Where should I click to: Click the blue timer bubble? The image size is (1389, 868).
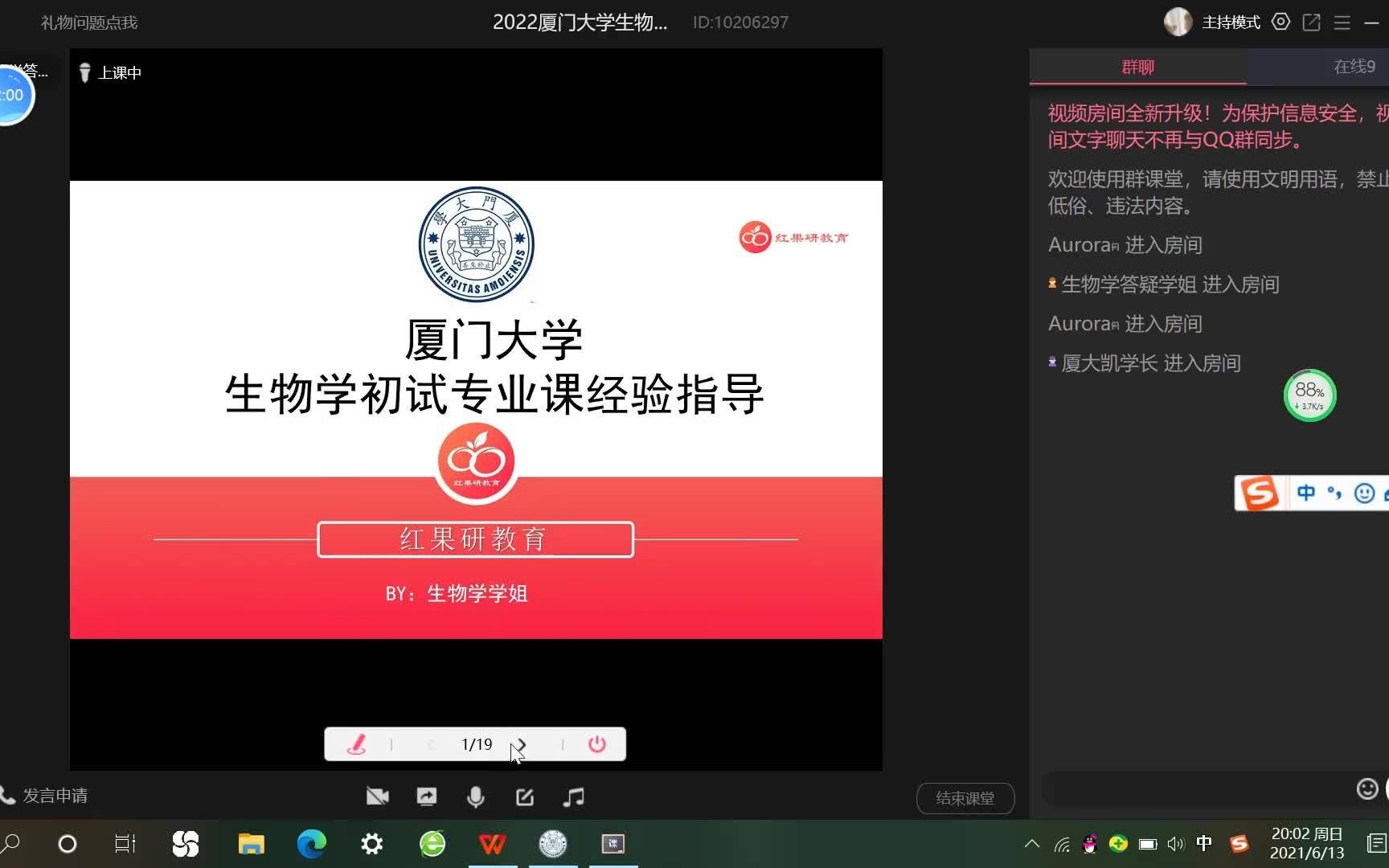point(13,95)
